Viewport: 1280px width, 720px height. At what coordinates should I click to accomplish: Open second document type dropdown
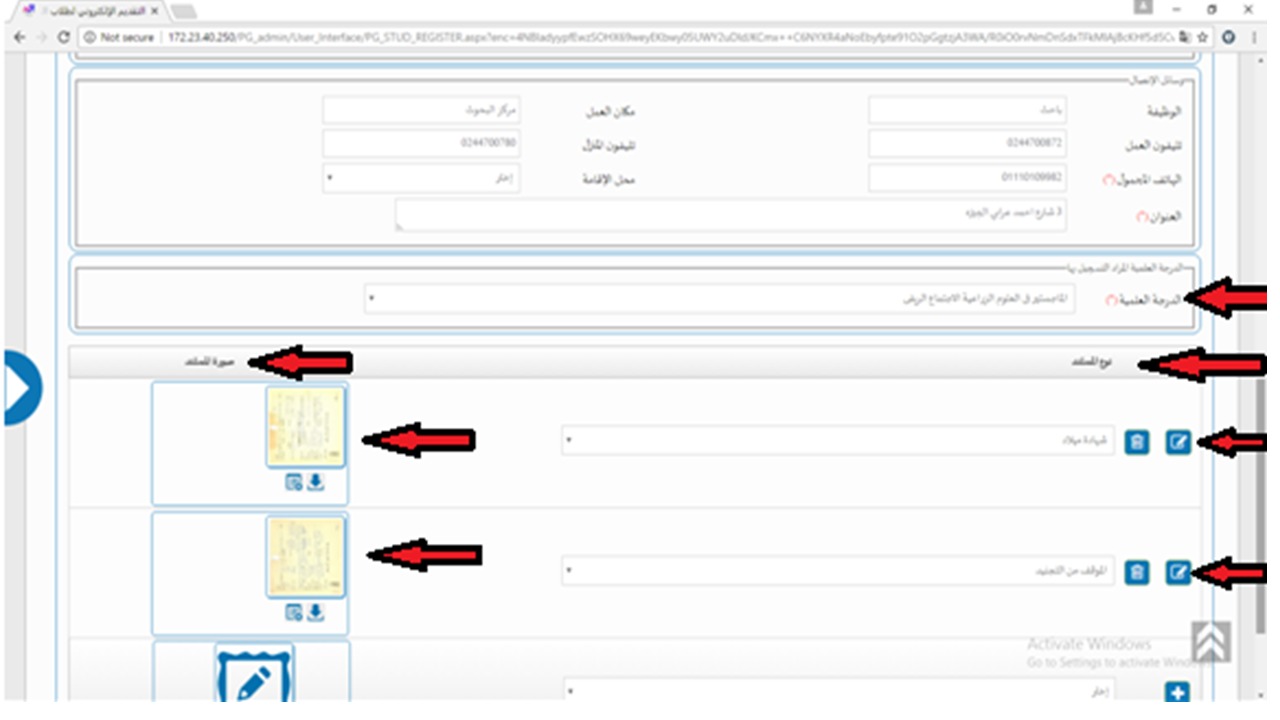[x=838, y=571]
